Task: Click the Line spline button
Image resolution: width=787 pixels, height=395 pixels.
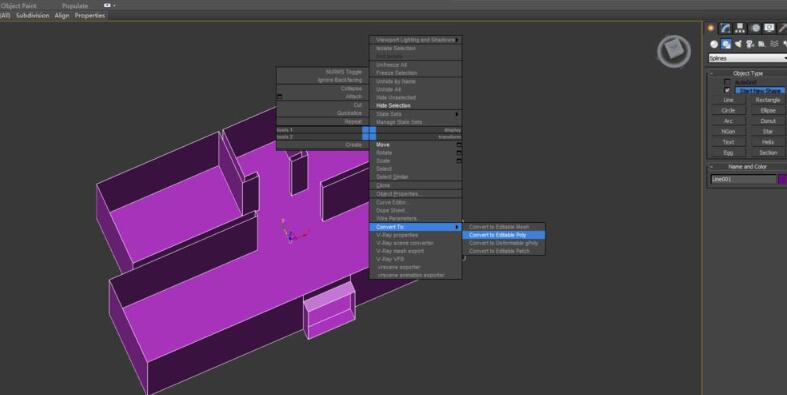Action: click(728, 100)
